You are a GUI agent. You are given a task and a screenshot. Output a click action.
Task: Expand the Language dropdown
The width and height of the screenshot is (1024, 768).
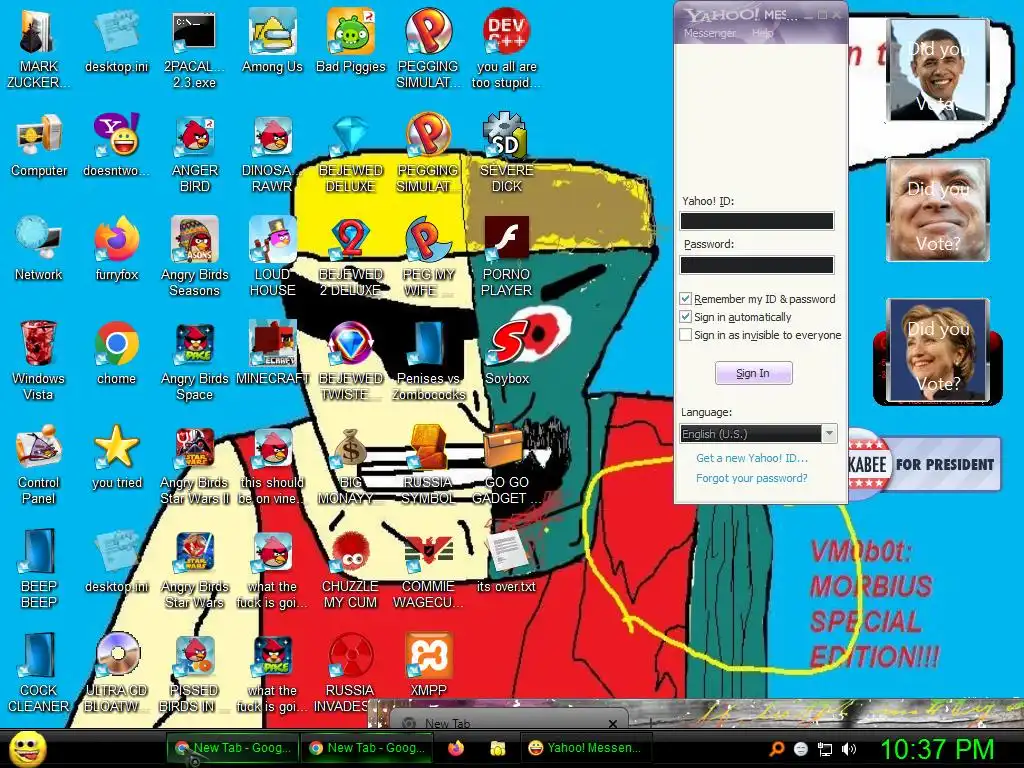829,434
